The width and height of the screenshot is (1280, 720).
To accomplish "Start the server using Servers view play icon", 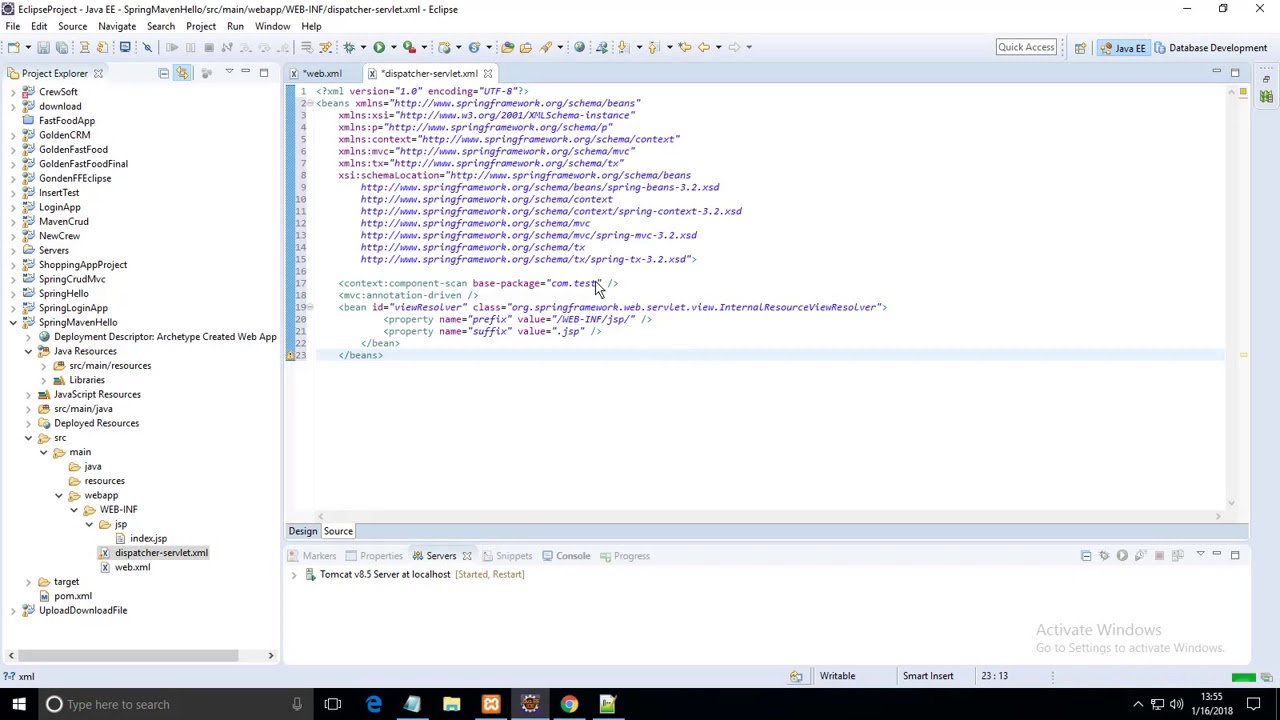I will pos(1122,556).
